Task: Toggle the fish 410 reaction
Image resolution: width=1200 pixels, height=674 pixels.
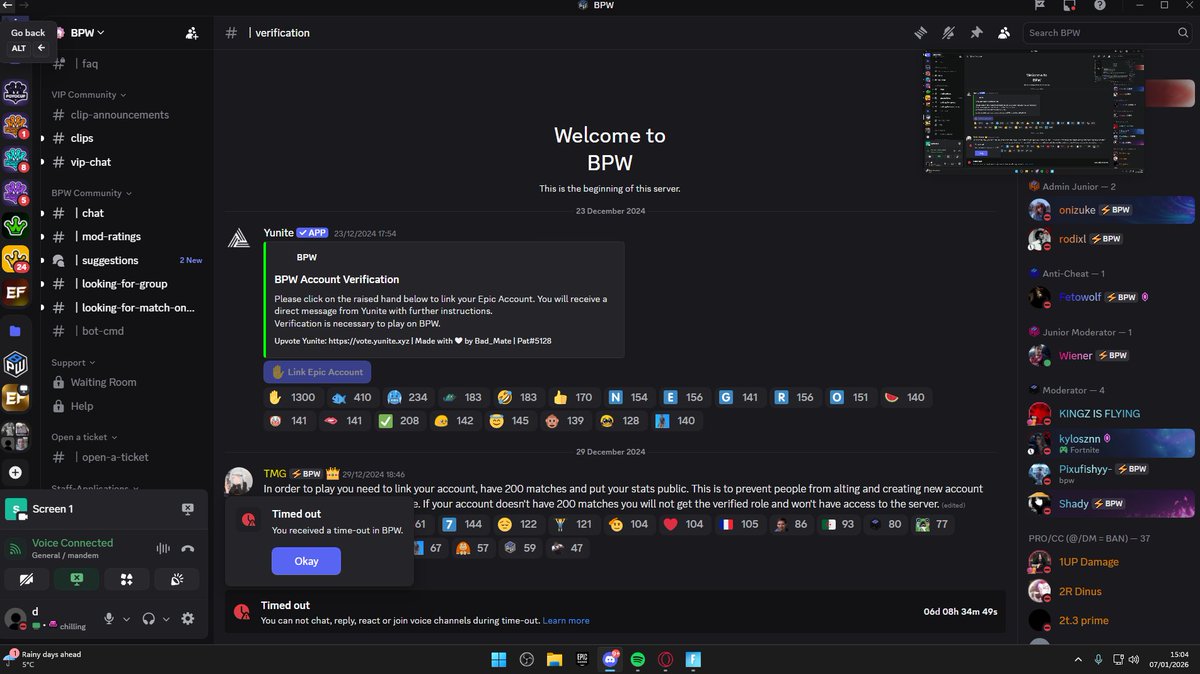Action: click(x=350, y=397)
